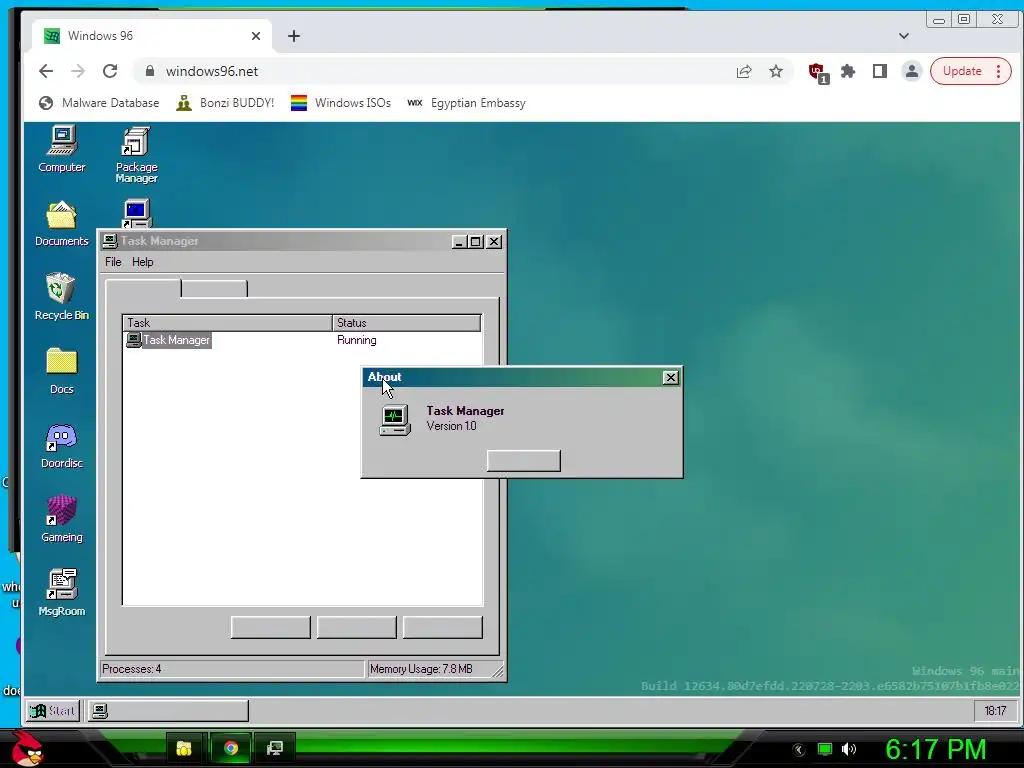Open the browser profile icon
The image size is (1024, 768).
912,71
